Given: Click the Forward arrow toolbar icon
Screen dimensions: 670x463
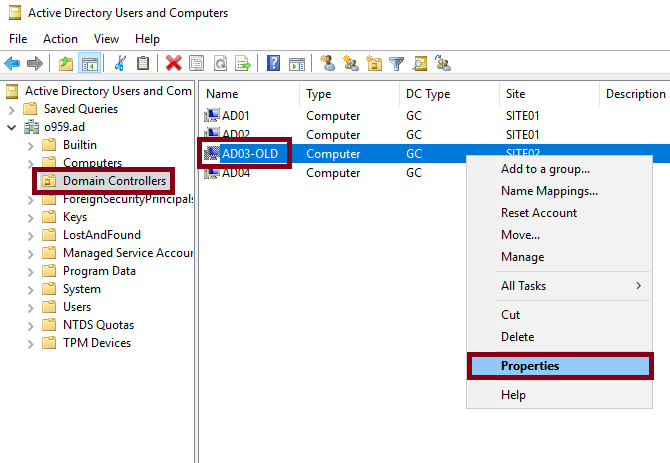Looking at the screenshot, I should tap(35, 64).
